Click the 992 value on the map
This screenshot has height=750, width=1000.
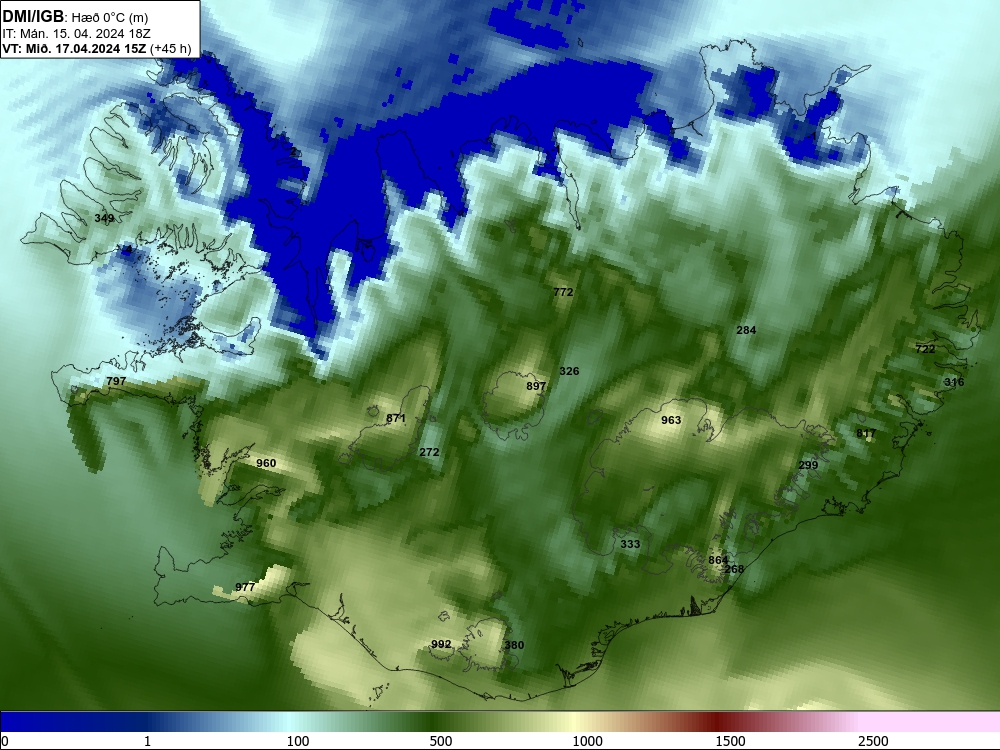[441, 644]
